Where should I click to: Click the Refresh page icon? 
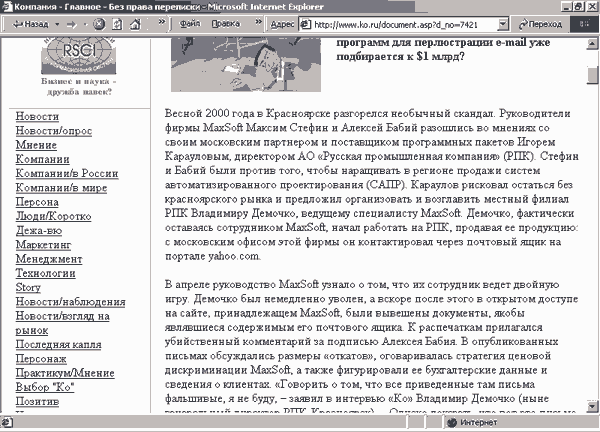(117, 24)
